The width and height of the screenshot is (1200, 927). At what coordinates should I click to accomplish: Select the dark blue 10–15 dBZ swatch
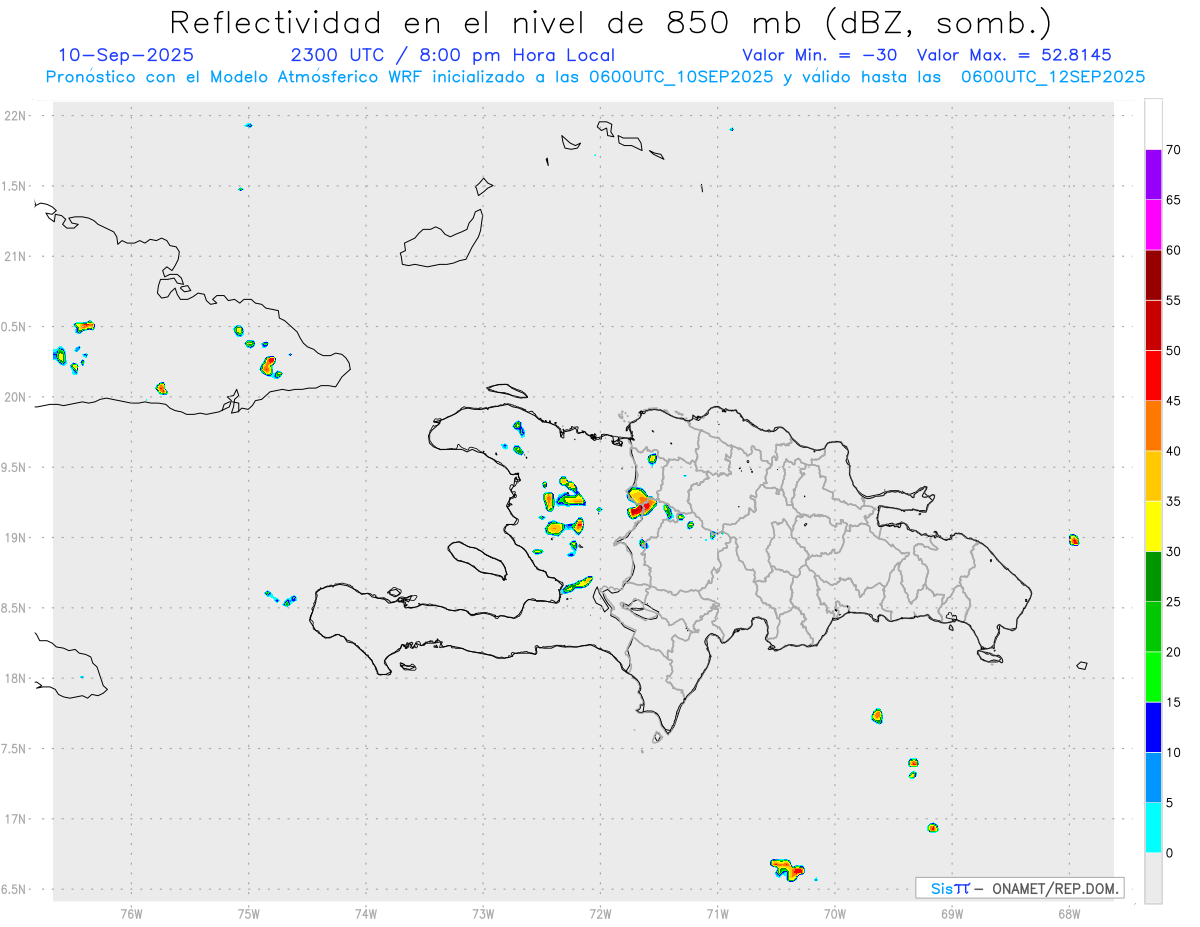[1153, 727]
